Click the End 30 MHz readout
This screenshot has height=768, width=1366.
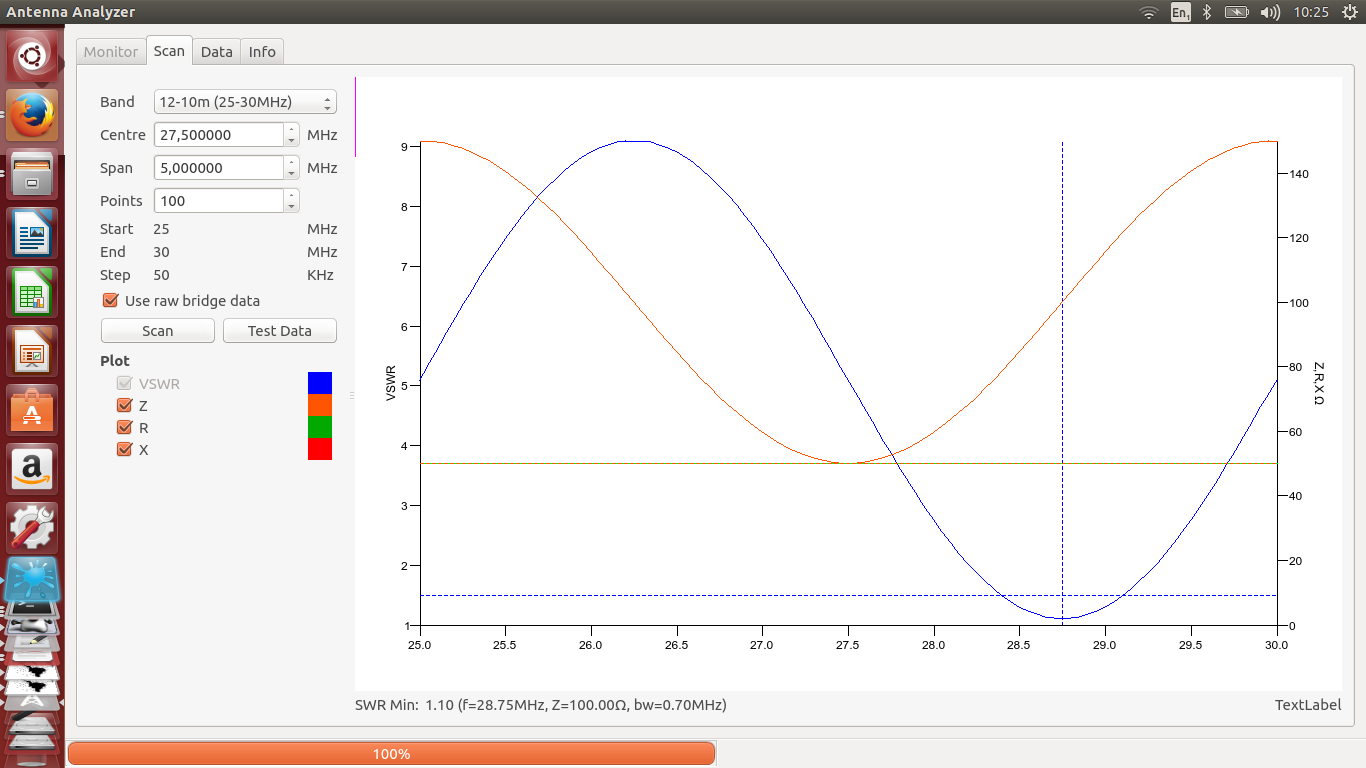(x=218, y=252)
